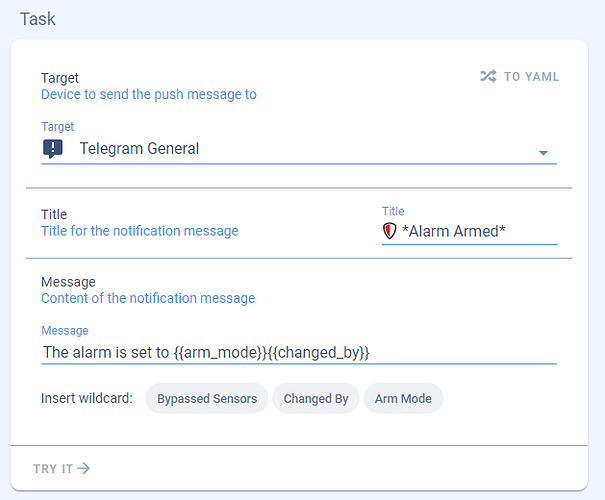The height and width of the screenshot is (500, 605).
Task: Click 'Device to send the push message to' description
Action: pyautogui.click(x=149, y=95)
